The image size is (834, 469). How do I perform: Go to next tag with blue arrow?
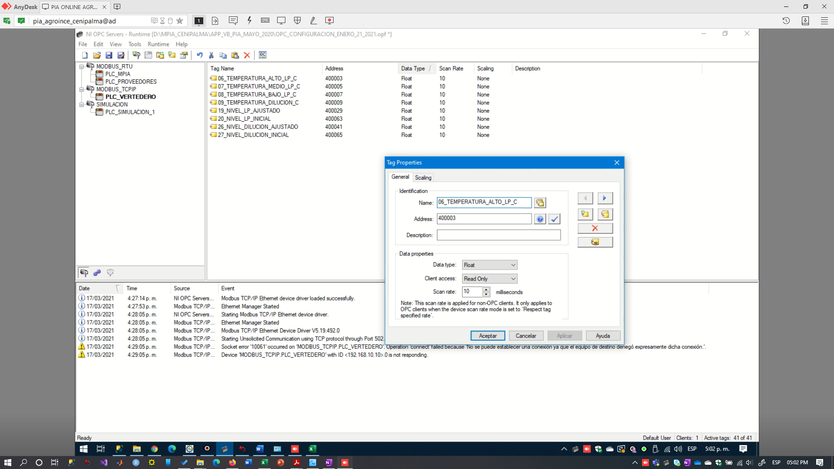604,198
